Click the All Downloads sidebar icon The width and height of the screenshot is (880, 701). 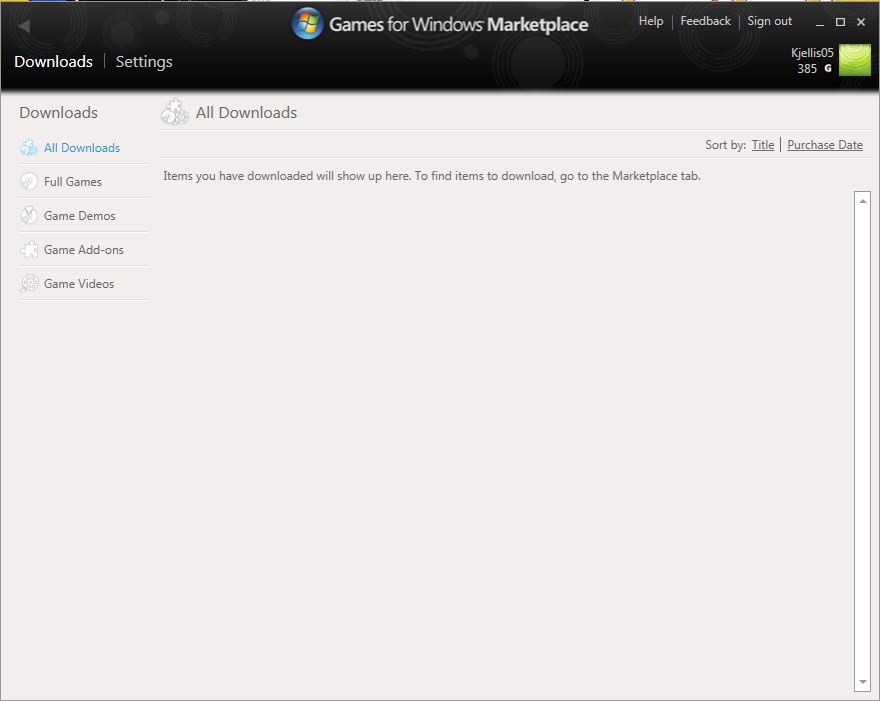(29, 147)
